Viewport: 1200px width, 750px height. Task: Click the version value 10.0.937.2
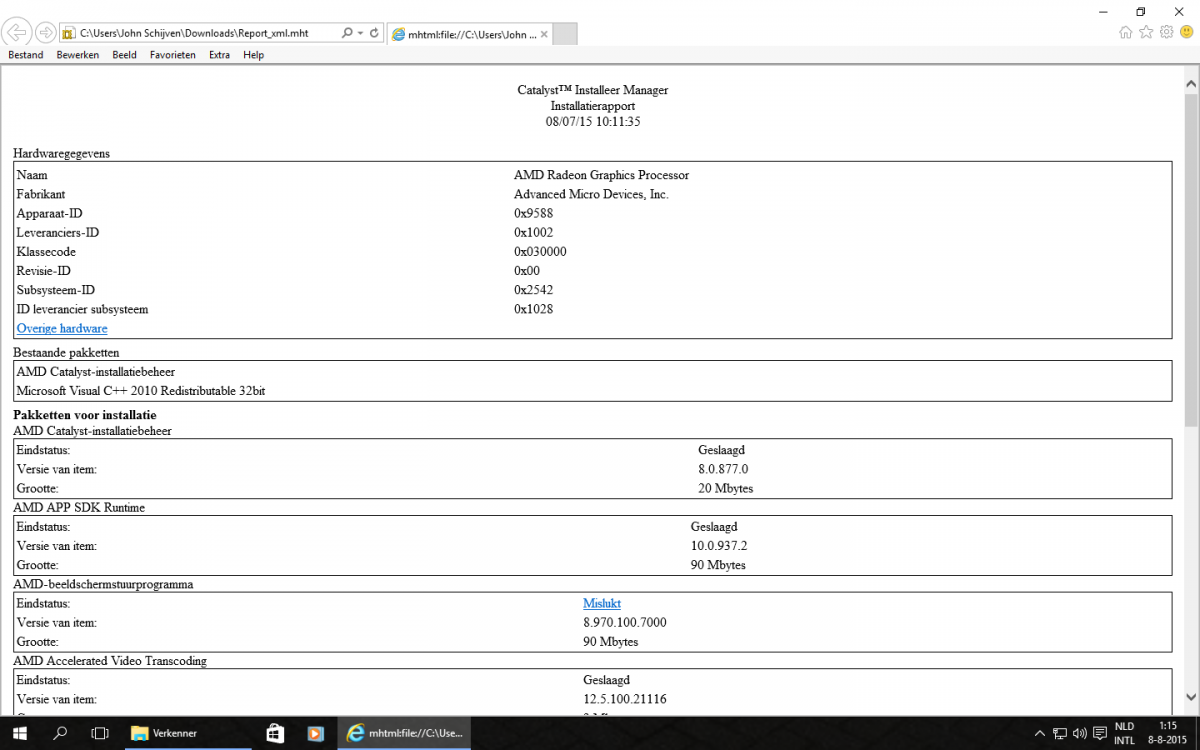point(719,546)
